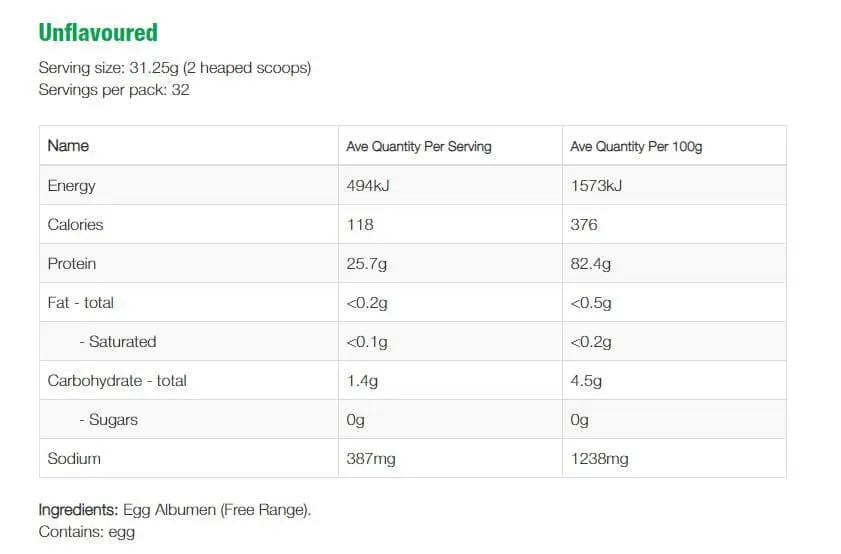Select the Carbohydrate - total label
This screenshot has width=841, height=554.
coord(117,381)
